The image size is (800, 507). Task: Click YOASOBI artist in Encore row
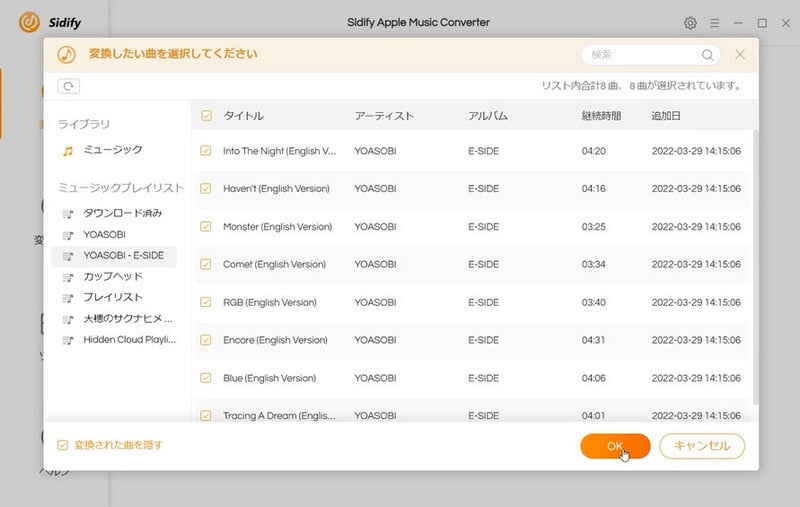point(375,340)
